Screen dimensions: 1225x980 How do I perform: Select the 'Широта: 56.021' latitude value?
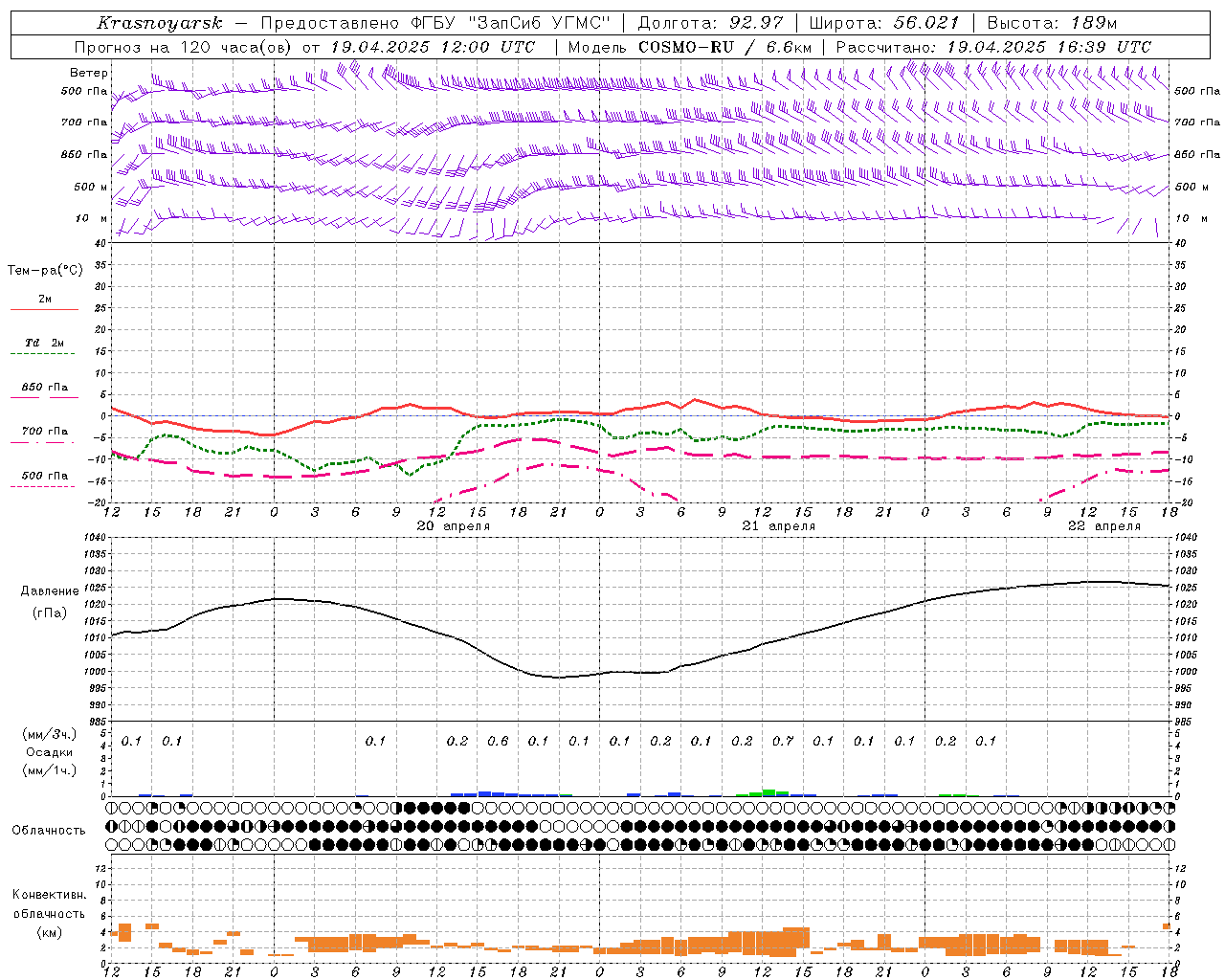tap(884, 23)
